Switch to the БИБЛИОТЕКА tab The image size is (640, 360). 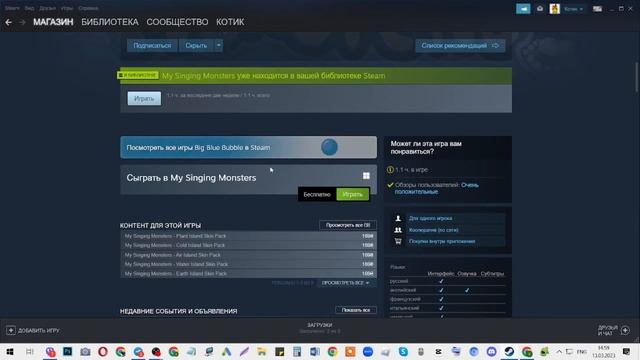(x=110, y=22)
